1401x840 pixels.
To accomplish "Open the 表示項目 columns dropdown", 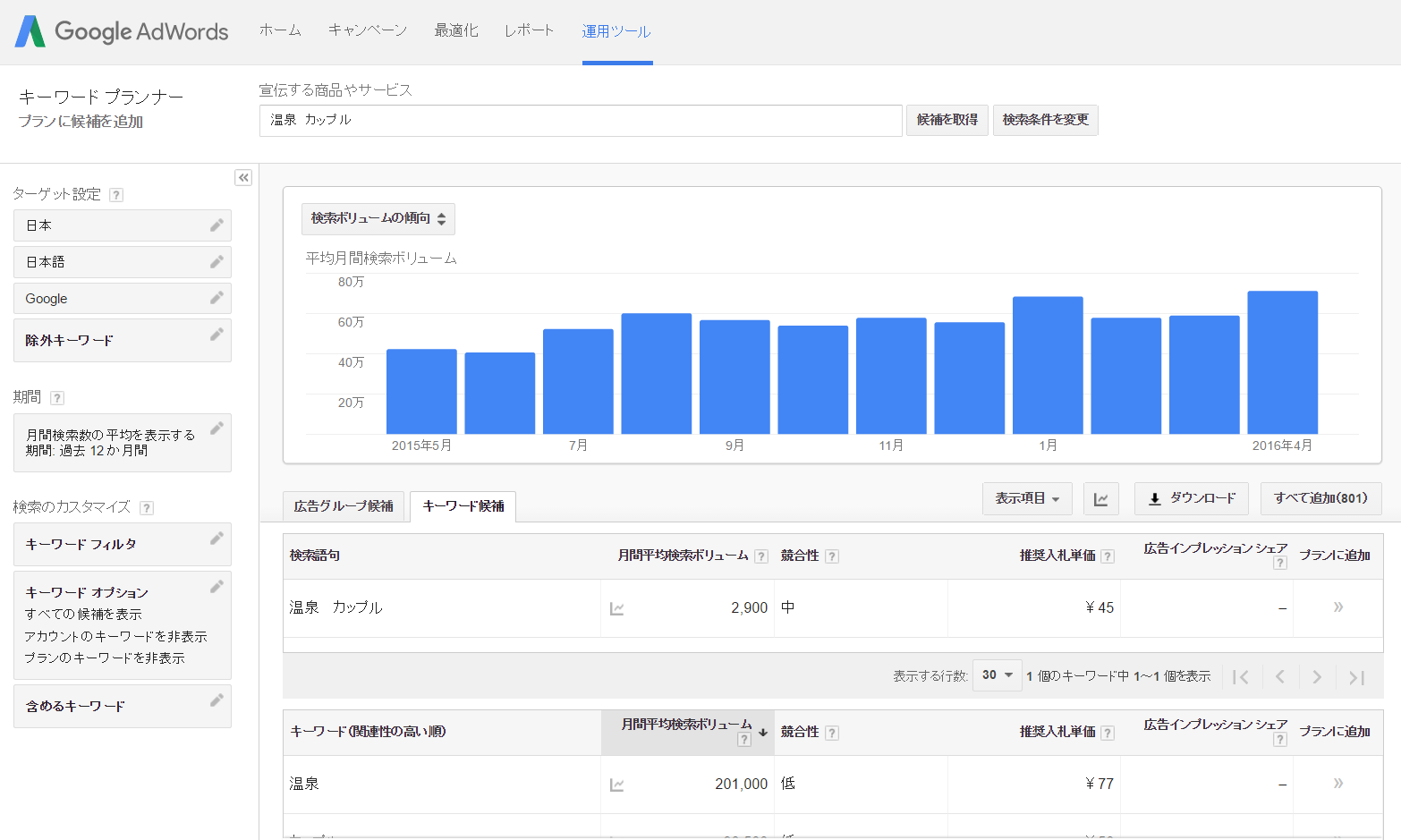I will (1027, 498).
